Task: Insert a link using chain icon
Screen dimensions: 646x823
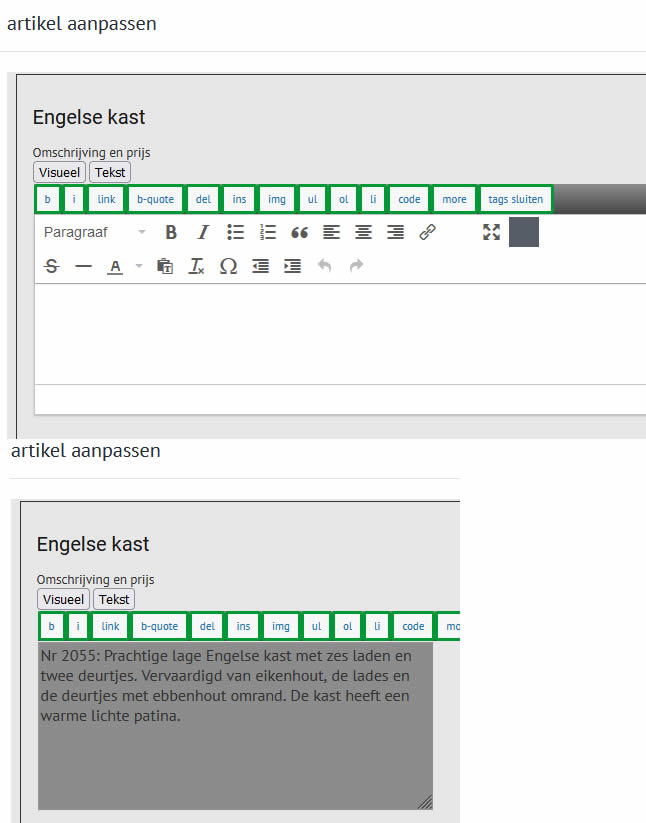Action: (x=428, y=232)
